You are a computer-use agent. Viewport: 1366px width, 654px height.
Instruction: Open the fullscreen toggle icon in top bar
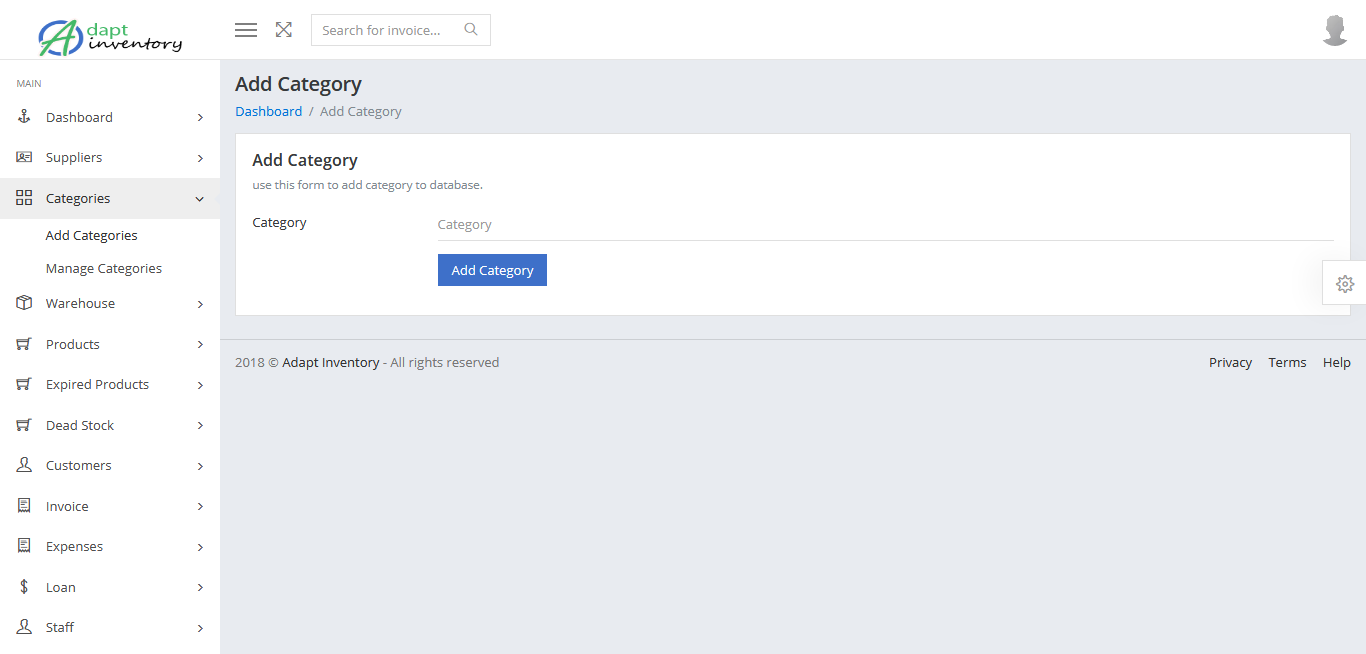[x=283, y=29]
